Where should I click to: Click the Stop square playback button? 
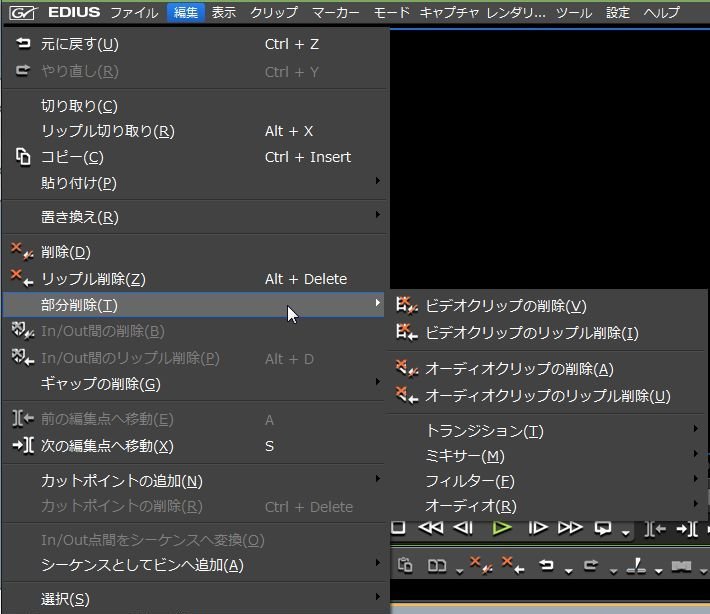pos(398,527)
